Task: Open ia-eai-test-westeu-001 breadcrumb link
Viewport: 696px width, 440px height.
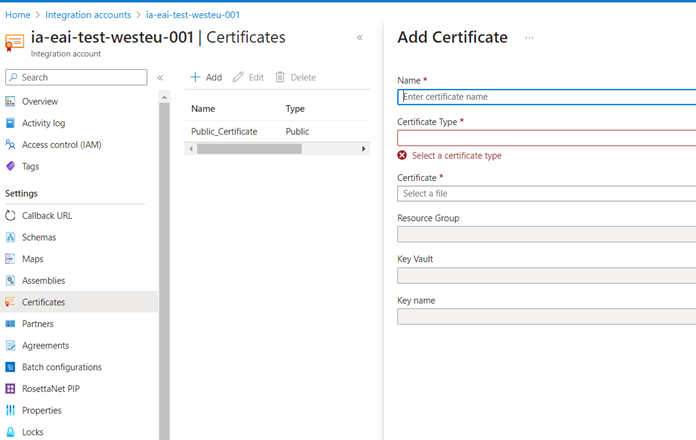Action: 193,15
